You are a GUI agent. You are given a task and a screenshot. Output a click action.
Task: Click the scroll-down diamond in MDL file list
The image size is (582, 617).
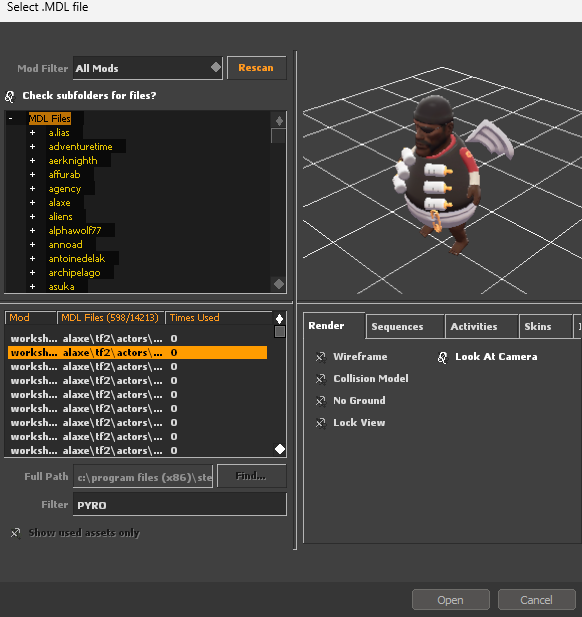(x=280, y=449)
